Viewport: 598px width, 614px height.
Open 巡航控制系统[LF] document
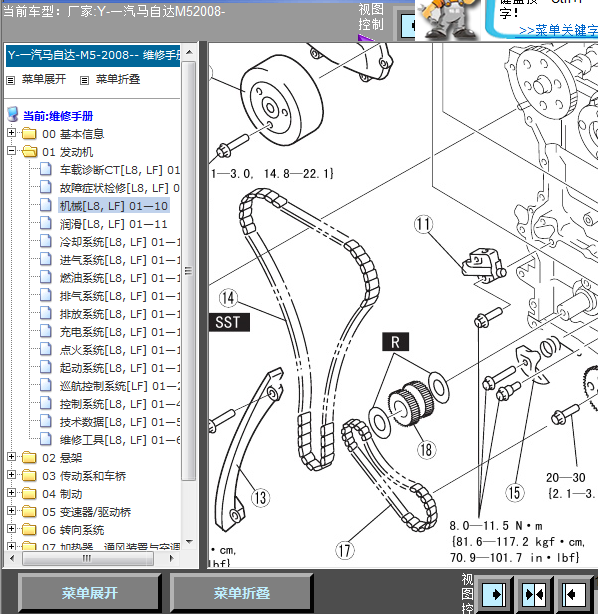pyautogui.click(x=119, y=386)
